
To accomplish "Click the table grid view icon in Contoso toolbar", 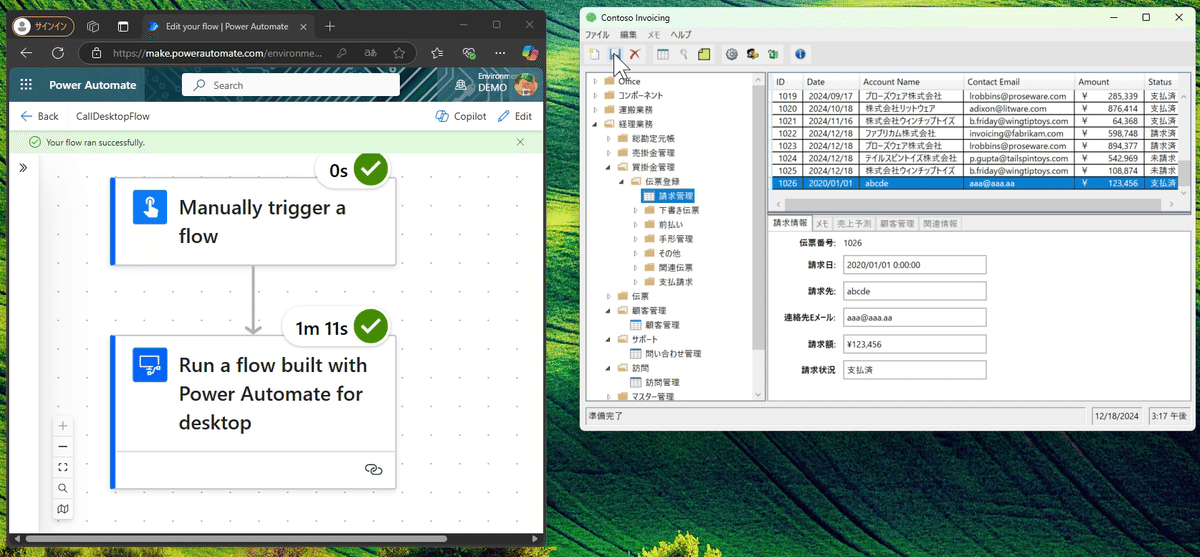I will [x=663, y=54].
